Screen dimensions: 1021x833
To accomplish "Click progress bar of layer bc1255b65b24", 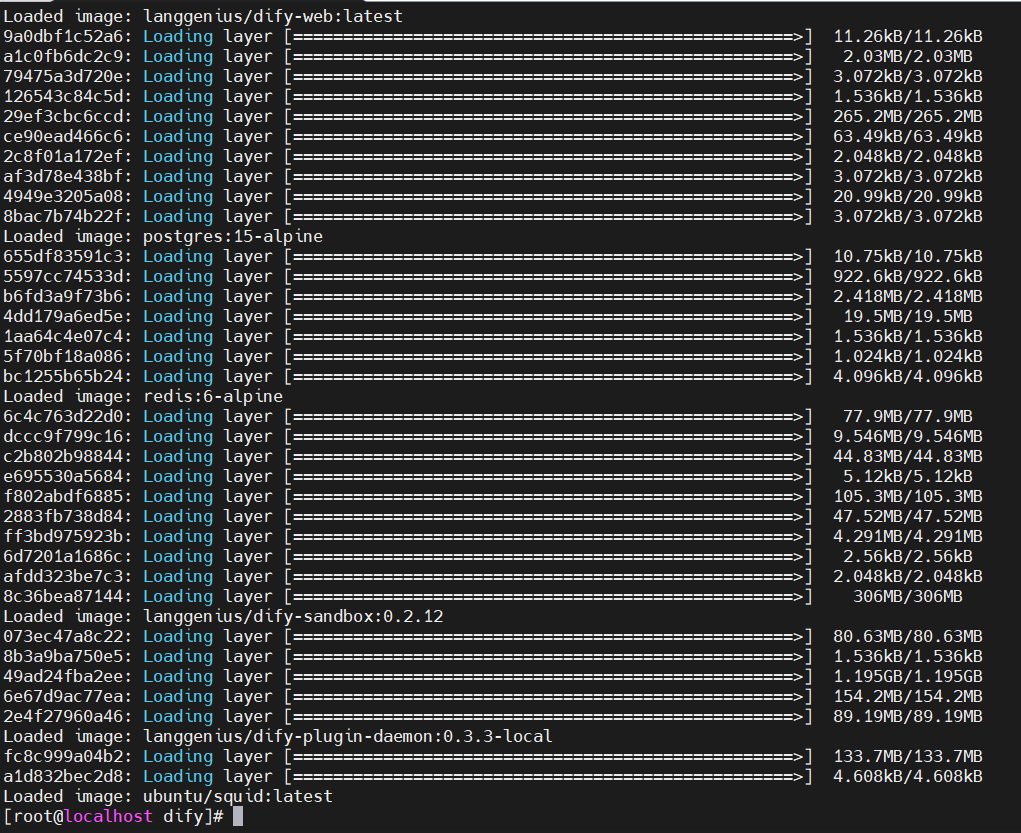I will [548, 376].
